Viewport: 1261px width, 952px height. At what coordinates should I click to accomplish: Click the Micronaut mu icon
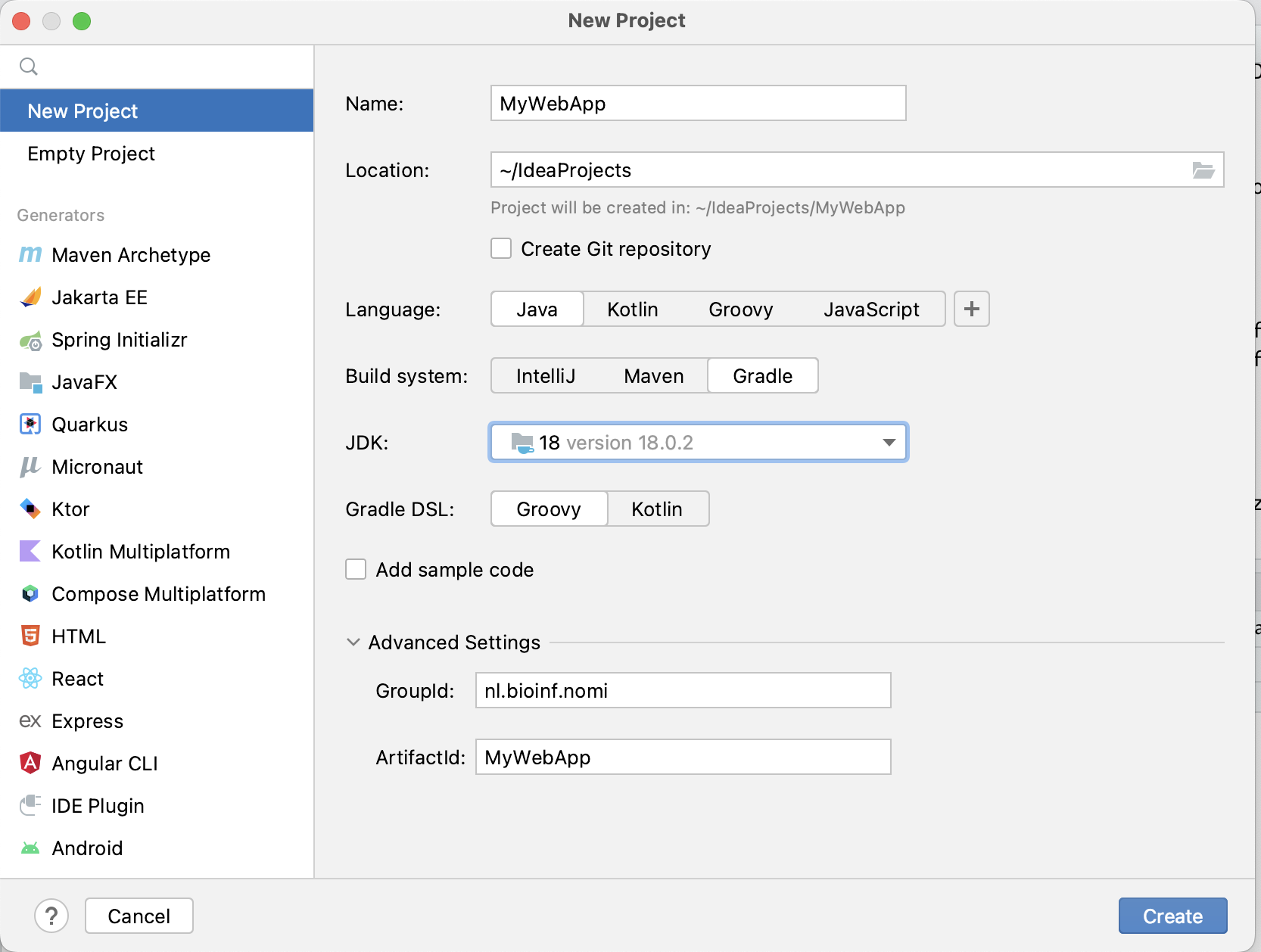coord(30,467)
